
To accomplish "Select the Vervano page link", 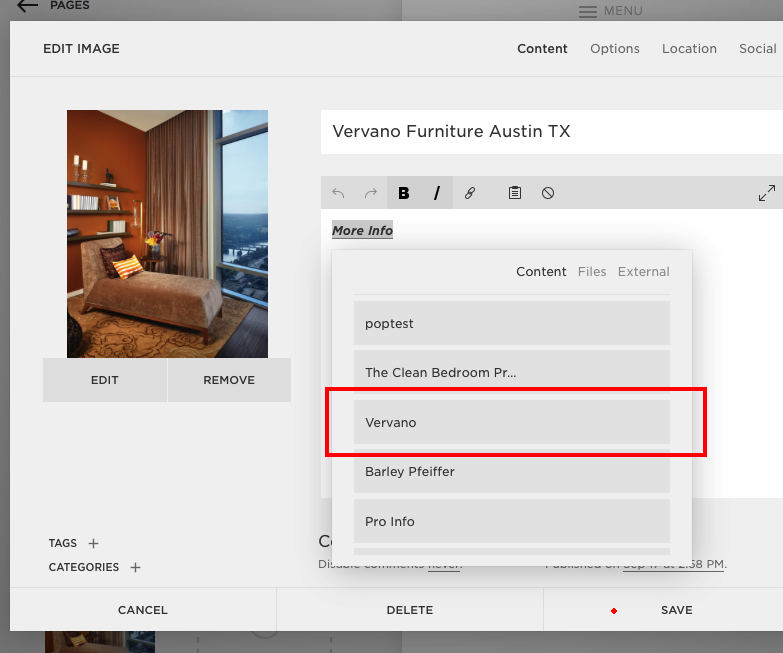I will tap(512, 422).
